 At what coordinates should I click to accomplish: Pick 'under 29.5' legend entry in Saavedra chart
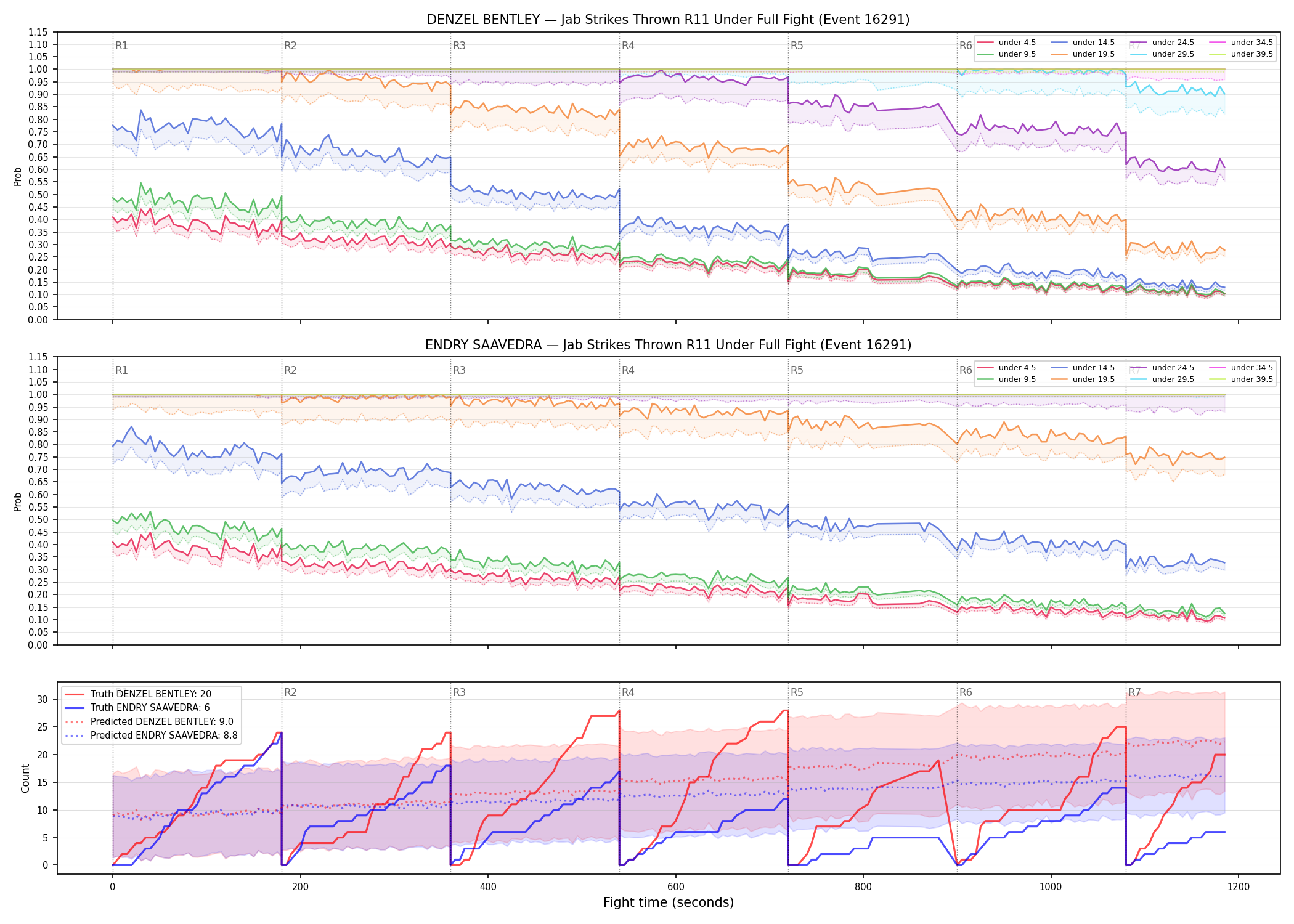pyautogui.click(x=1162, y=379)
